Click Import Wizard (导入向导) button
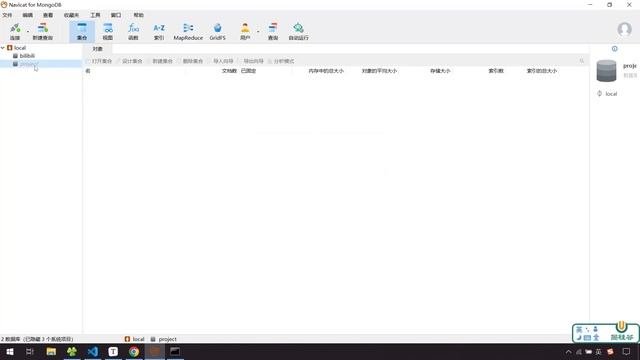This screenshot has width=640, height=360. pos(220,61)
